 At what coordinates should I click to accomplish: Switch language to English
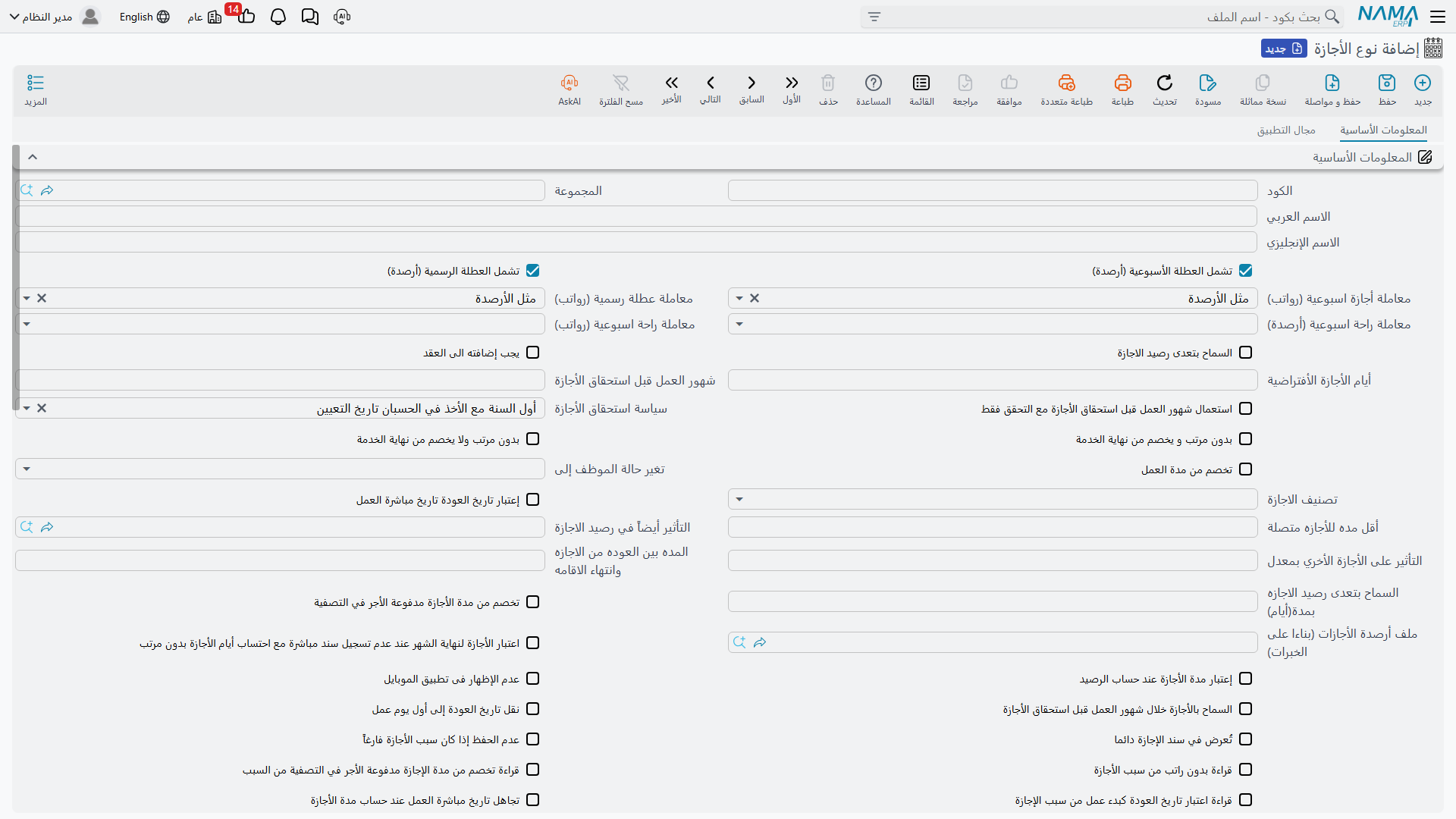point(144,17)
